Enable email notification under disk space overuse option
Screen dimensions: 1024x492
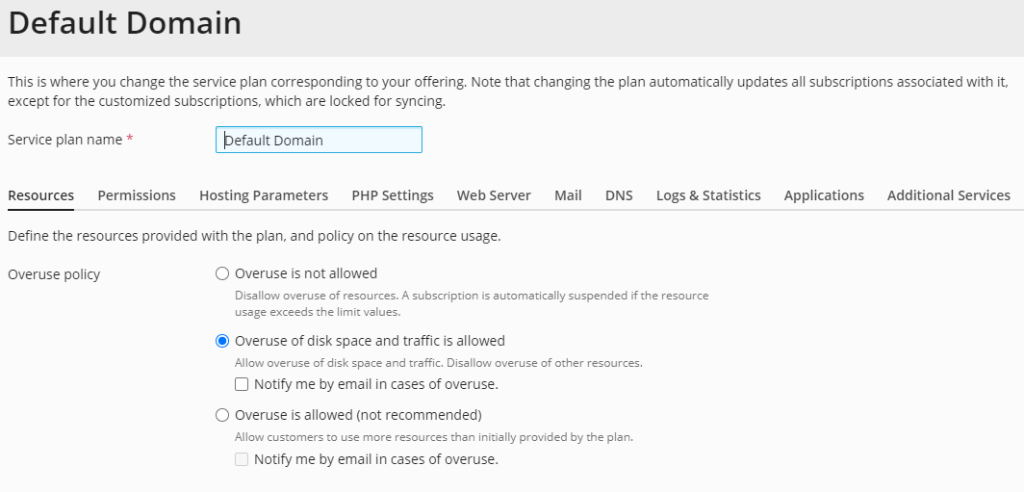pos(242,384)
